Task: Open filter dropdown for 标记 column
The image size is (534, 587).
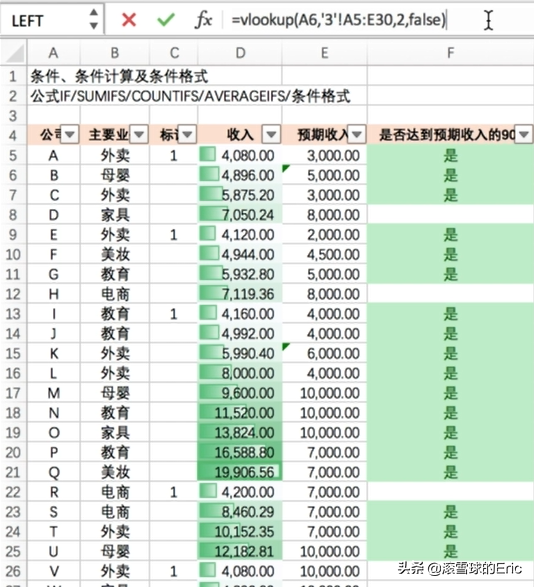Action: 187,134
